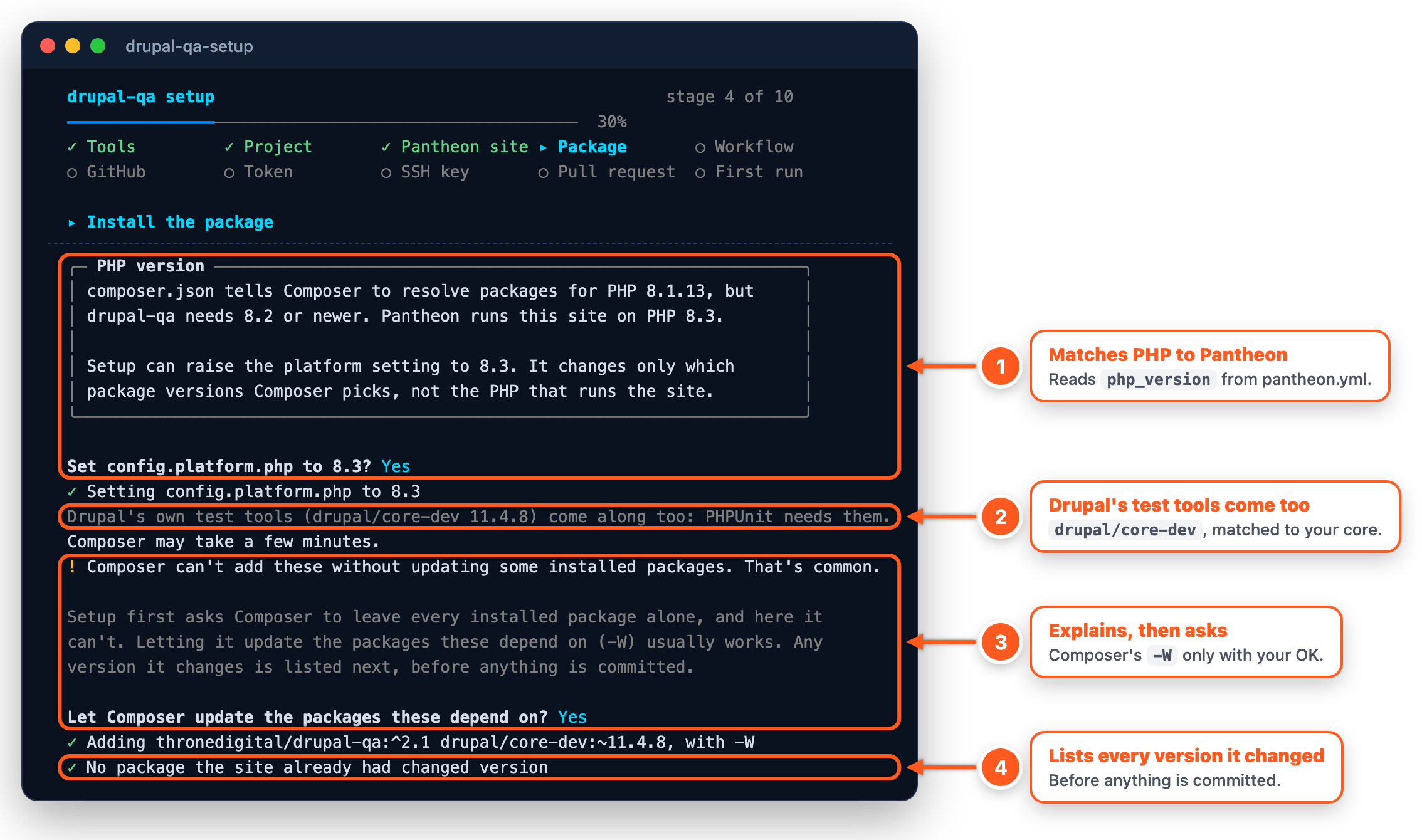Select the pending Token stage
Screen dimensions: 1422x840
[258, 172]
